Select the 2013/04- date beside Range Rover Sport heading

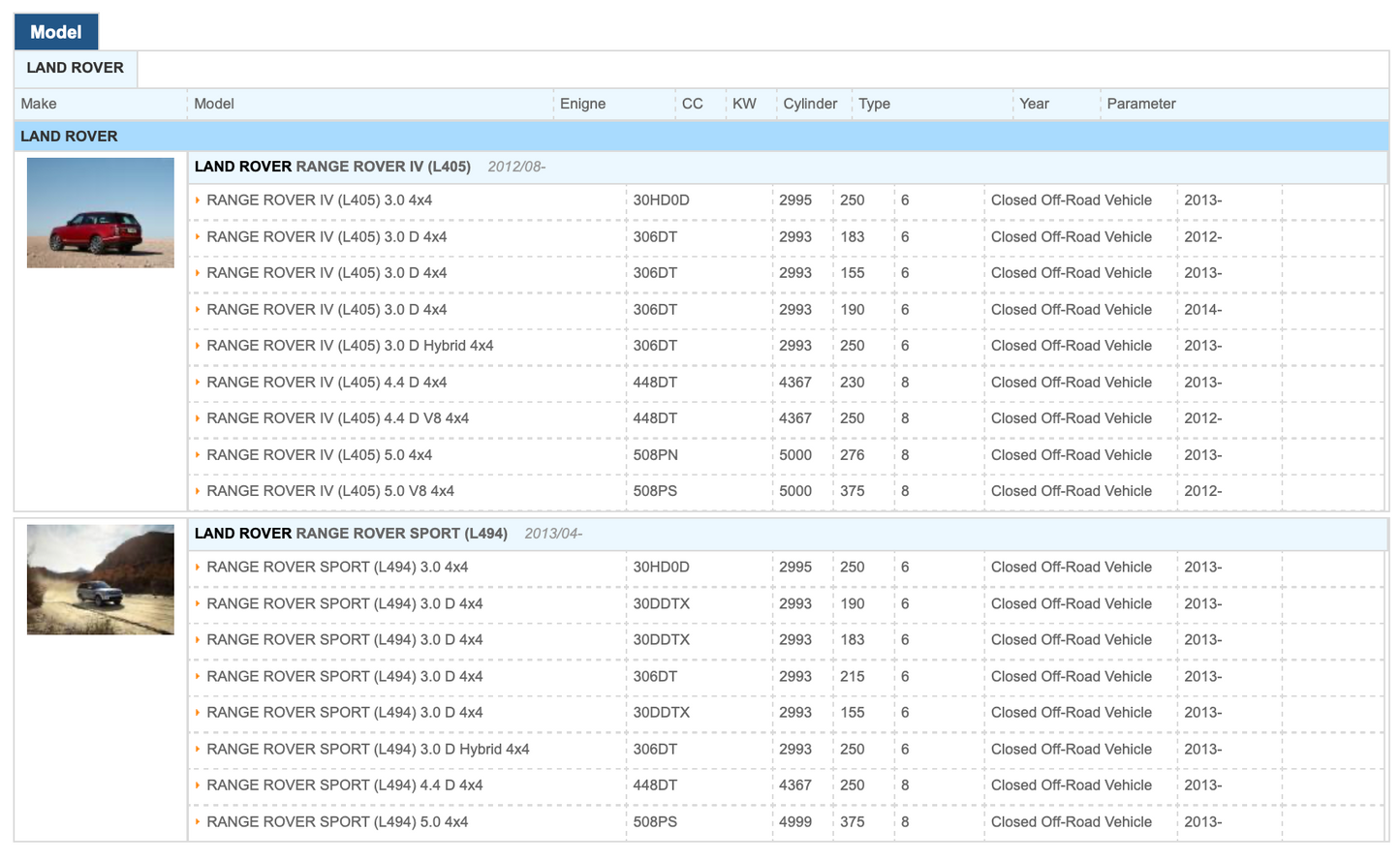click(x=553, y=534)
